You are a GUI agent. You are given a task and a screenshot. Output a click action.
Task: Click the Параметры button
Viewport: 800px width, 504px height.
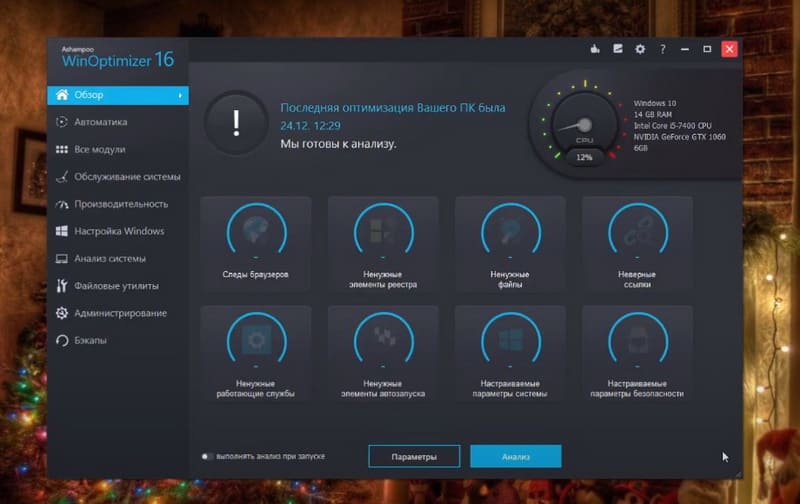pyautogui.click(x=414, y=456)
